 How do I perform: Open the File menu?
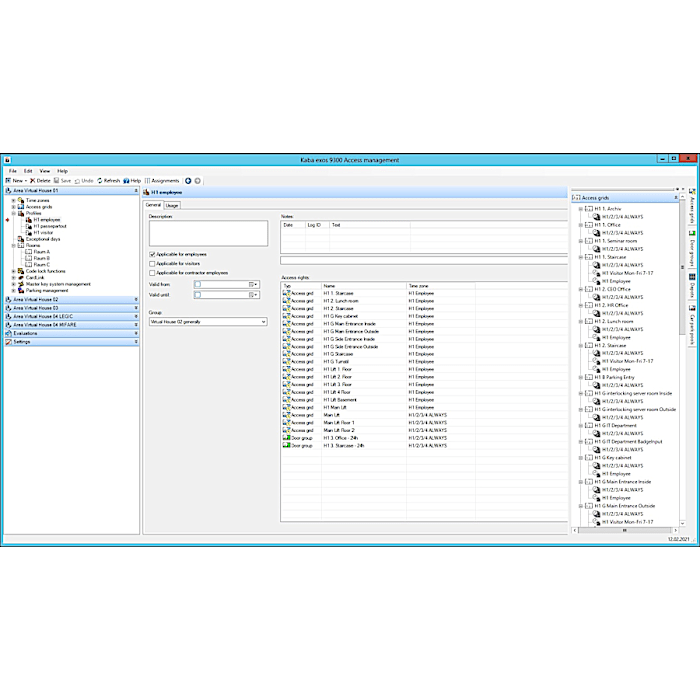(x=13, y=171)
